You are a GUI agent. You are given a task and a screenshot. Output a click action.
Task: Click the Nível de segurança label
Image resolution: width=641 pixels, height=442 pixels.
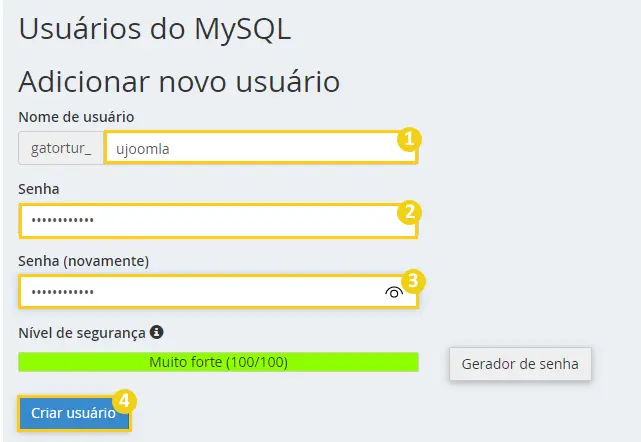click(82, 333)
